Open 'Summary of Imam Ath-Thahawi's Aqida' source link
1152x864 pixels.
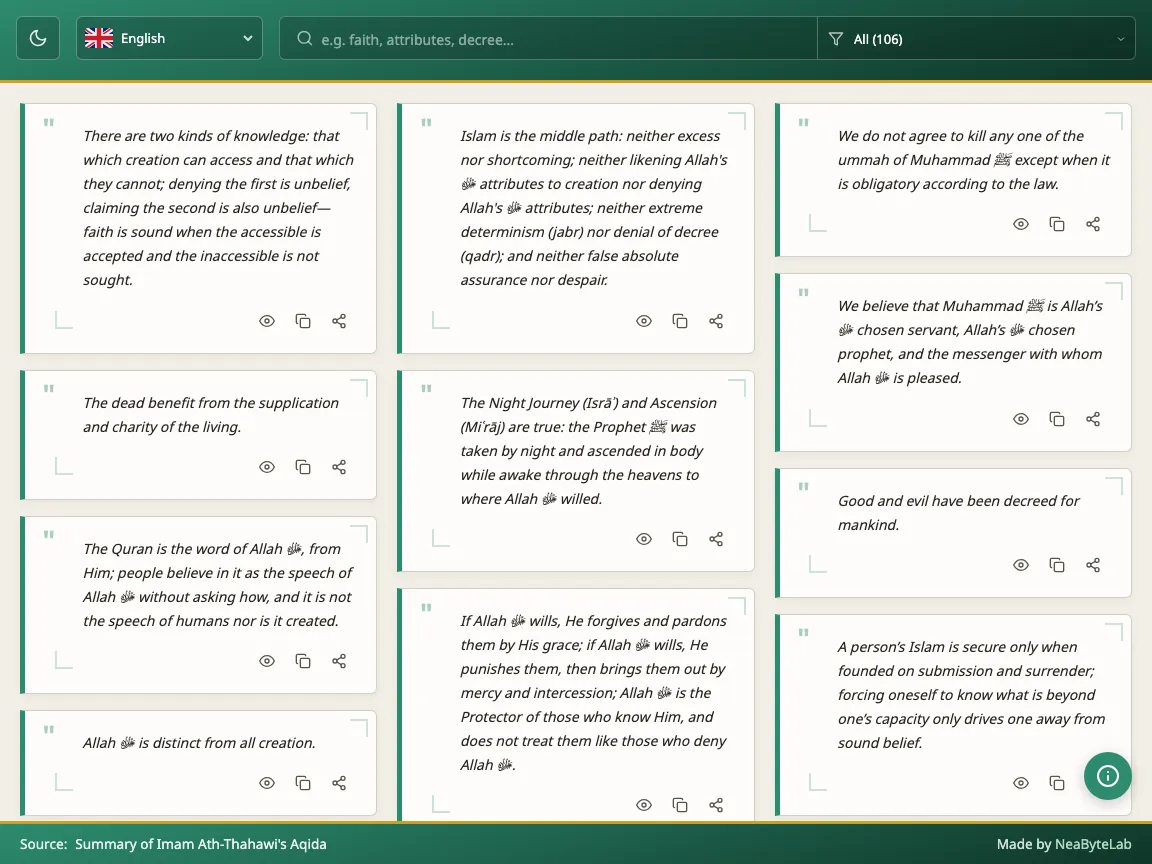point(201,844)
